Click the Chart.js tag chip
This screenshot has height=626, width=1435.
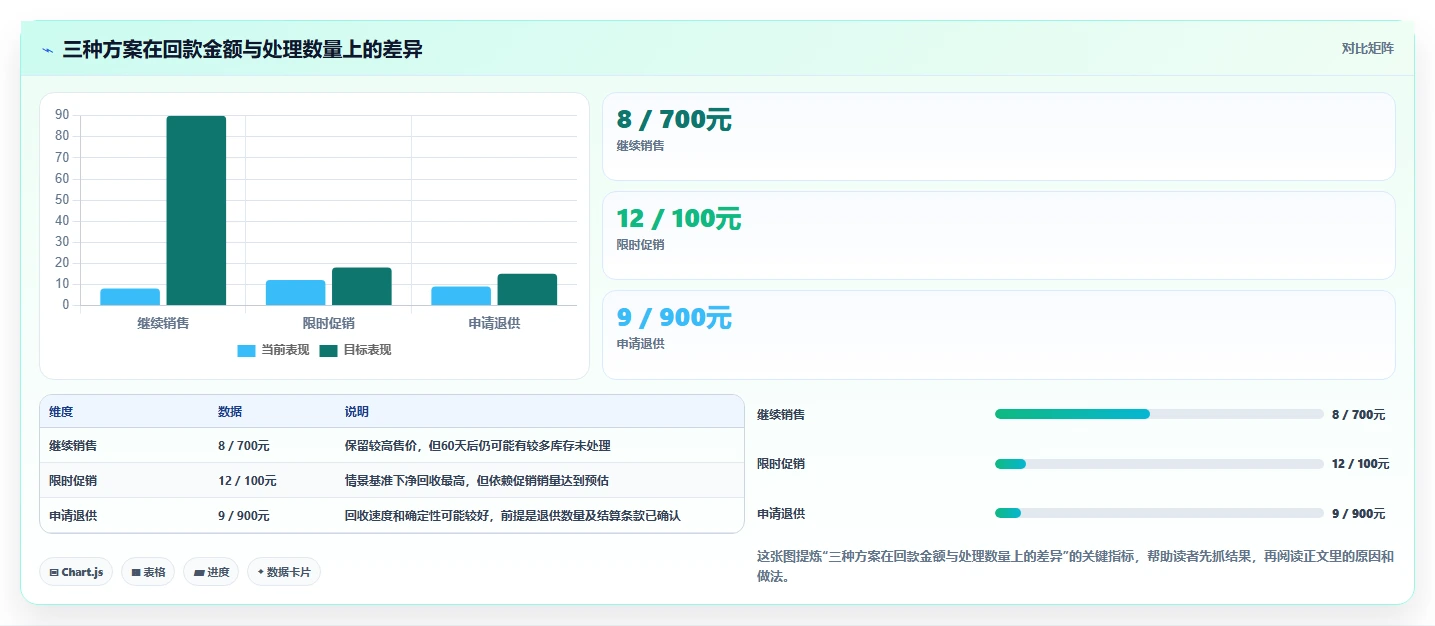tap(77, 572)
